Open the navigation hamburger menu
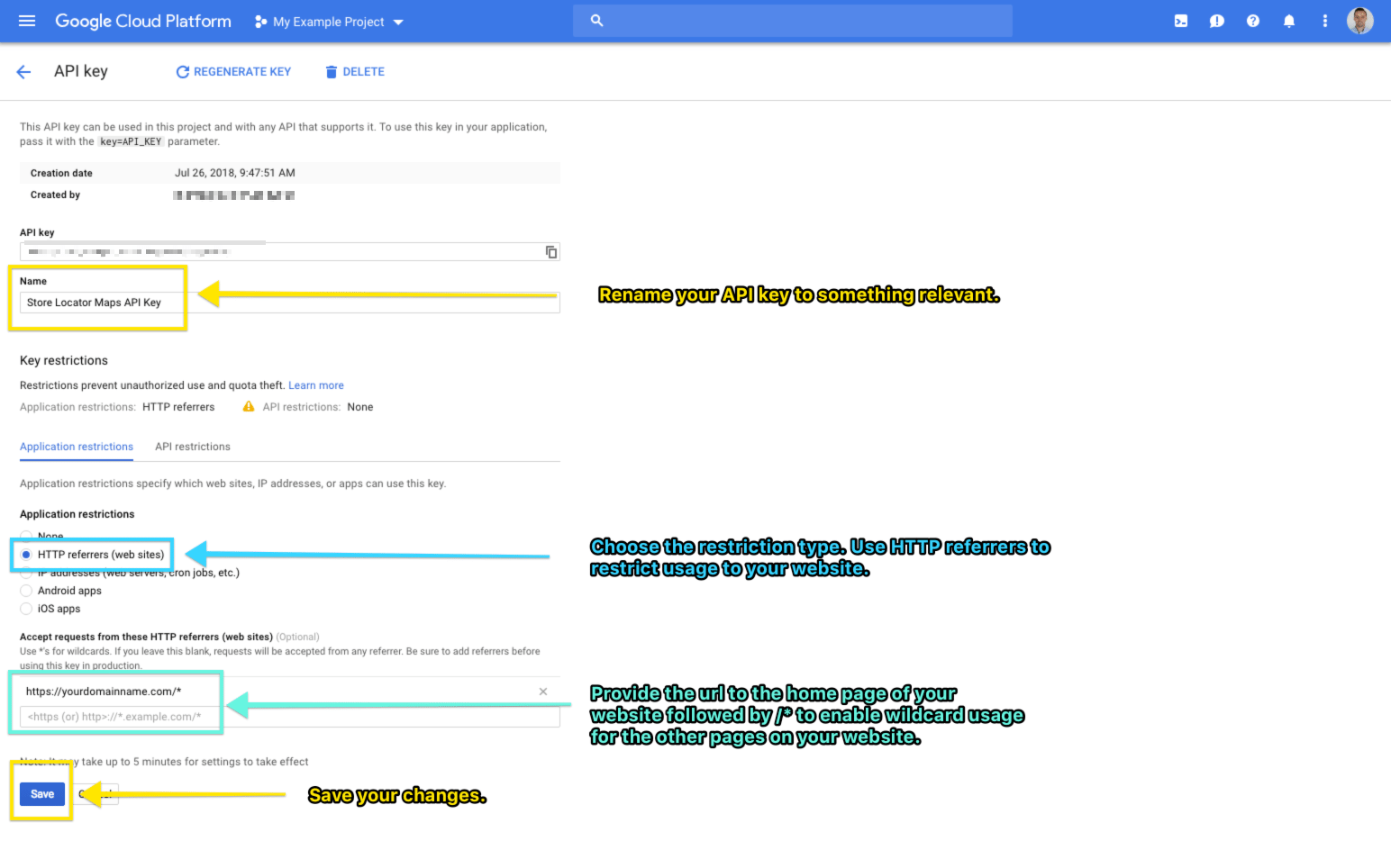 pyautogui.click(x=26, y=21)
